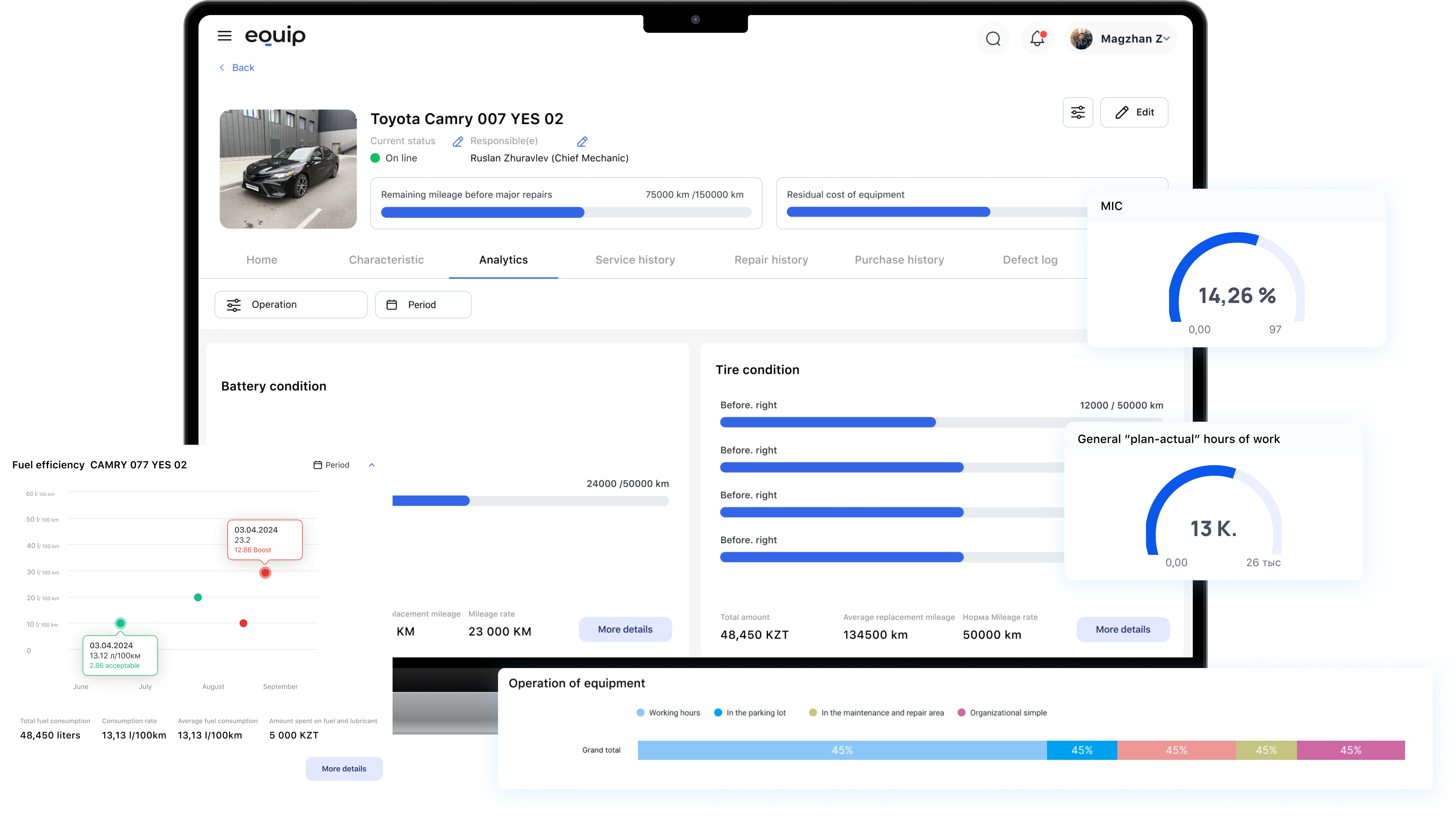The width and height of the screenshot is (1456, 816).
Task: Open the Operation filter dropdown
Action: point(291,305)
